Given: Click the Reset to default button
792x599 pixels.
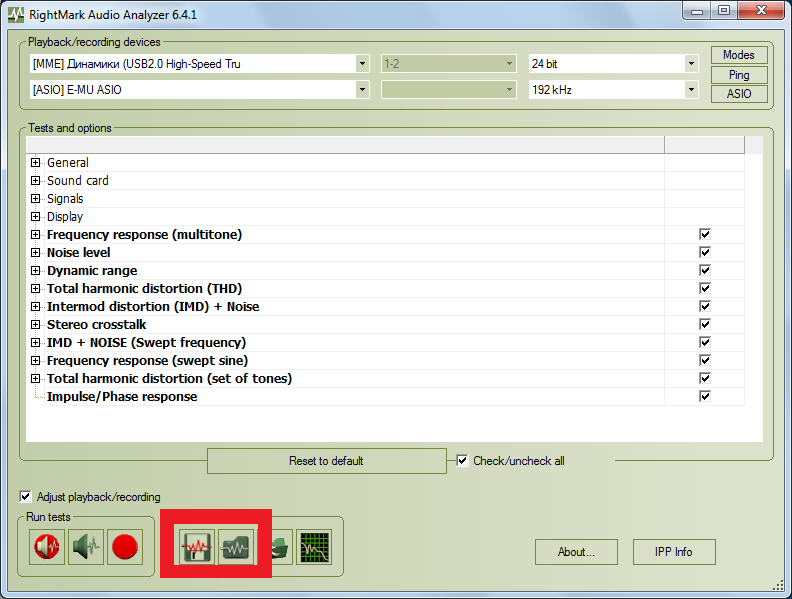Looking at the screenshot, I should (326, 461).
